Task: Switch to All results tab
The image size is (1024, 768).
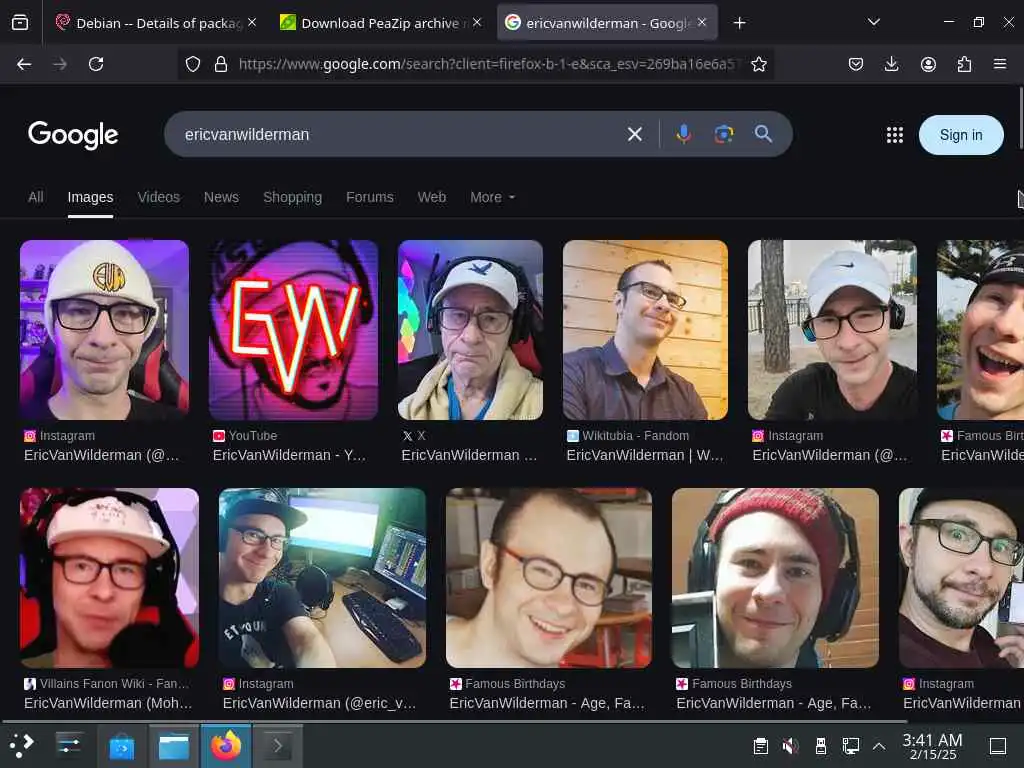Action: point(36,197)
